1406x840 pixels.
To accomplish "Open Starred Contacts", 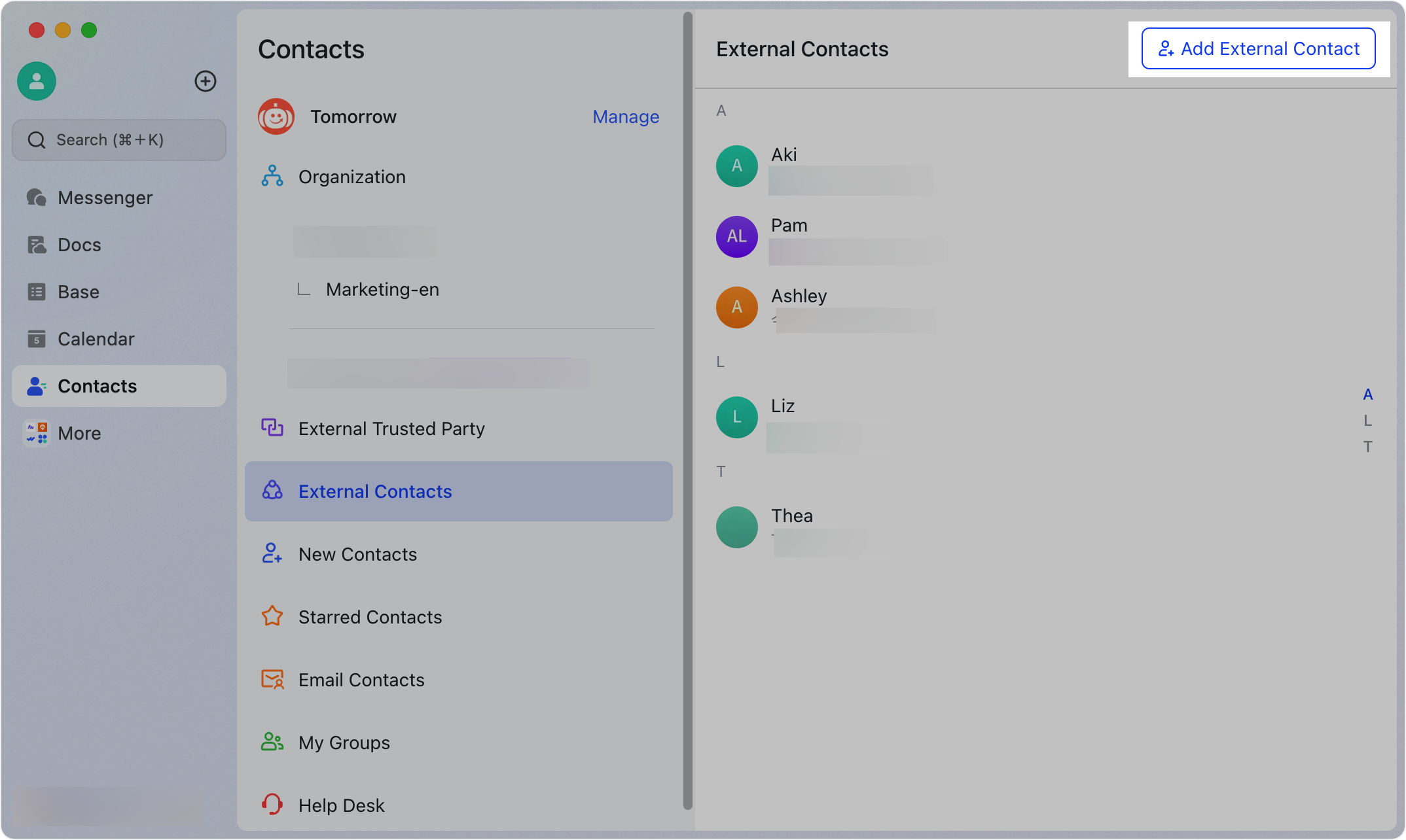I will (x=370, y=616).
